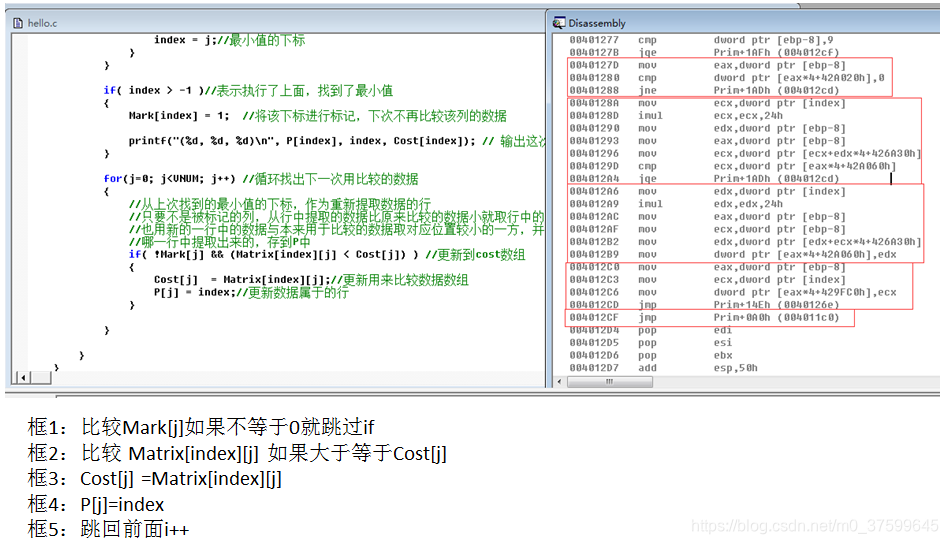Click the mov instruction at 004012C6
Screen dimensions: 948x544
[732, 293]
